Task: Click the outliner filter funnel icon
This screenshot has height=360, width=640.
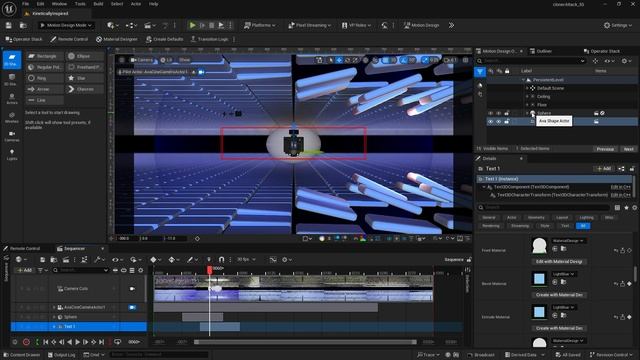Action: tap(480, 72)
